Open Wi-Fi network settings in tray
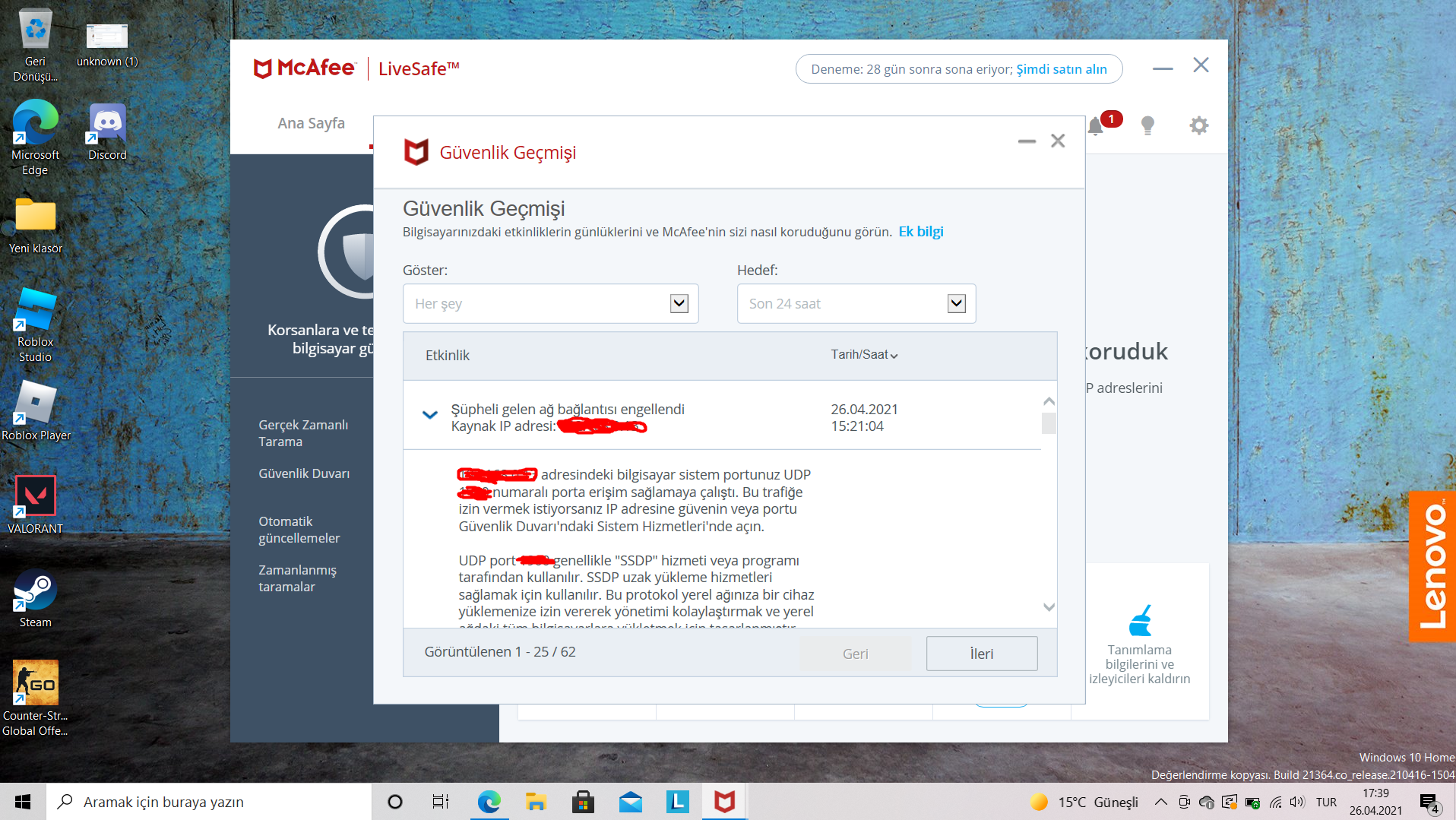1456x820 pixels. (x=1276, y=802)
